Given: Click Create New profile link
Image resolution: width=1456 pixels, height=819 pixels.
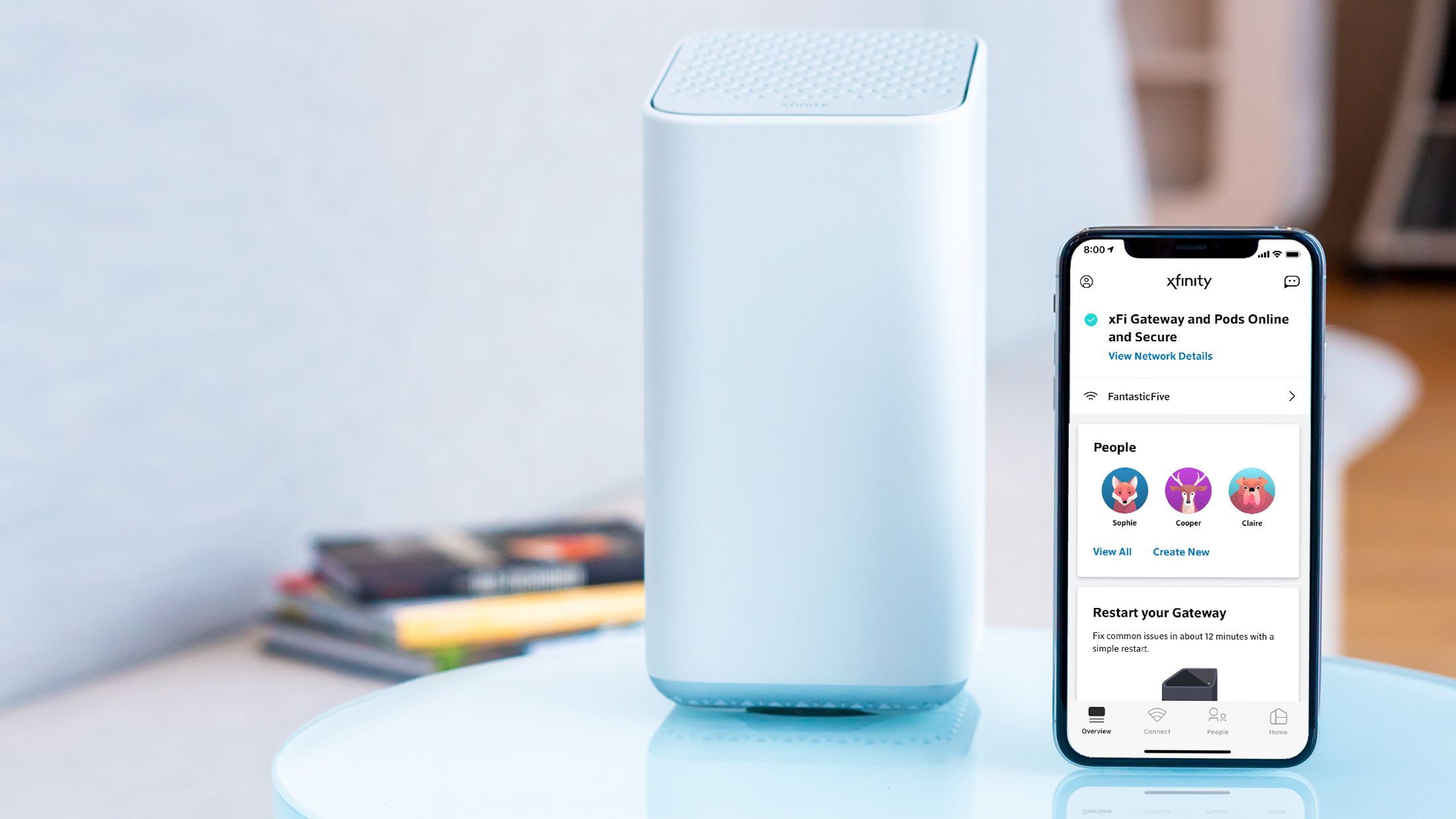Looking at the screenshot, I should tap(1181, 551).
